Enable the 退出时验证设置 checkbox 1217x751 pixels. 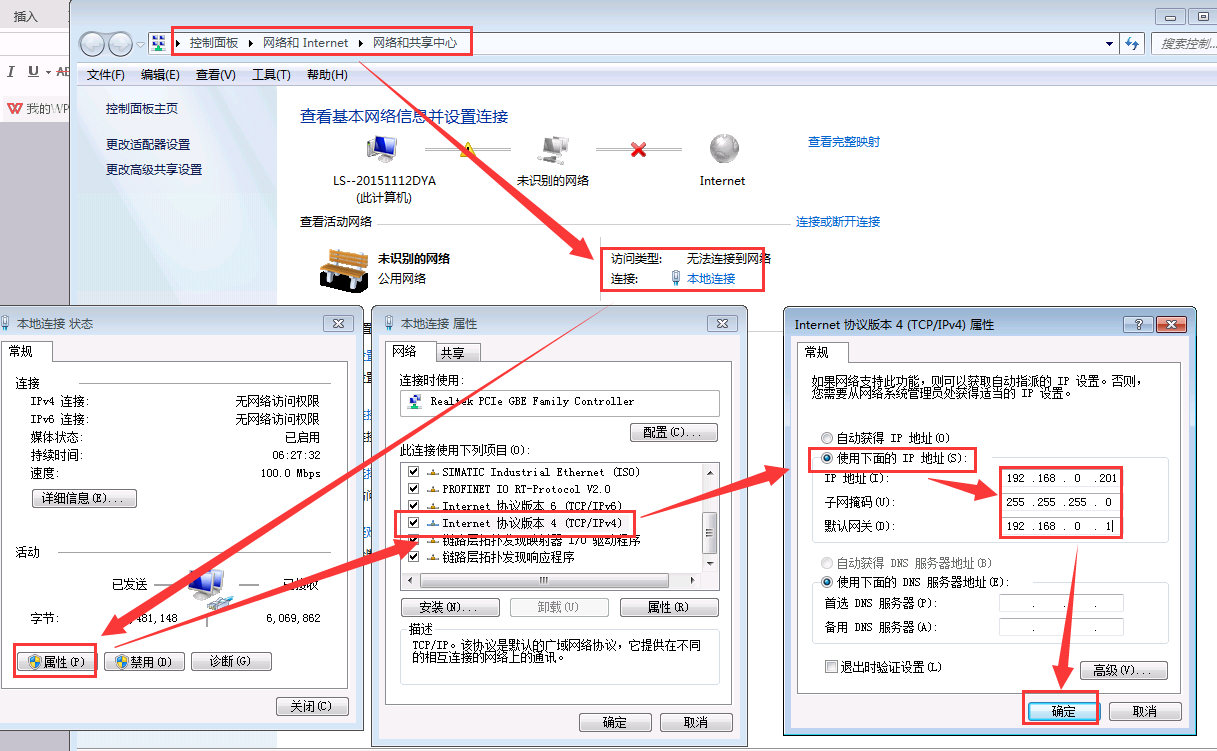coord(831,667)
